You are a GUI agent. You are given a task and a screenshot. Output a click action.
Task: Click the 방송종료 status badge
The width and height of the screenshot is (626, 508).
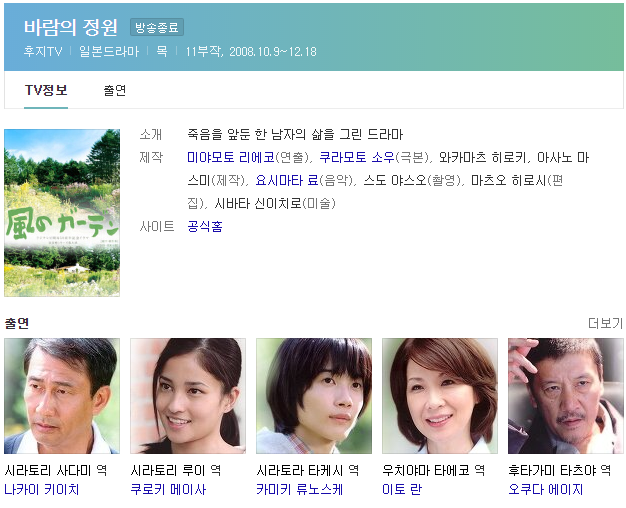(x=157, y=28)
